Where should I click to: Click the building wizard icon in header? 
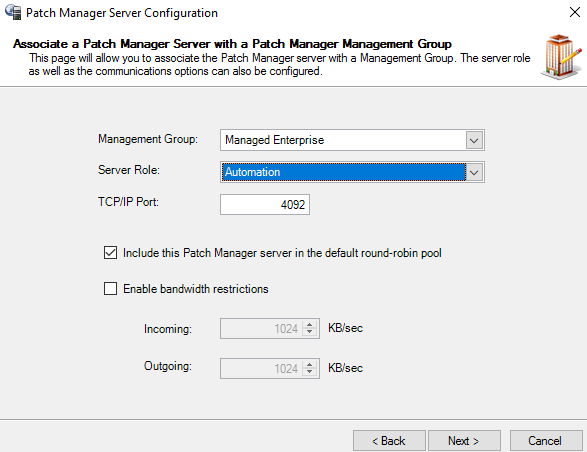[x=561, y=57]
